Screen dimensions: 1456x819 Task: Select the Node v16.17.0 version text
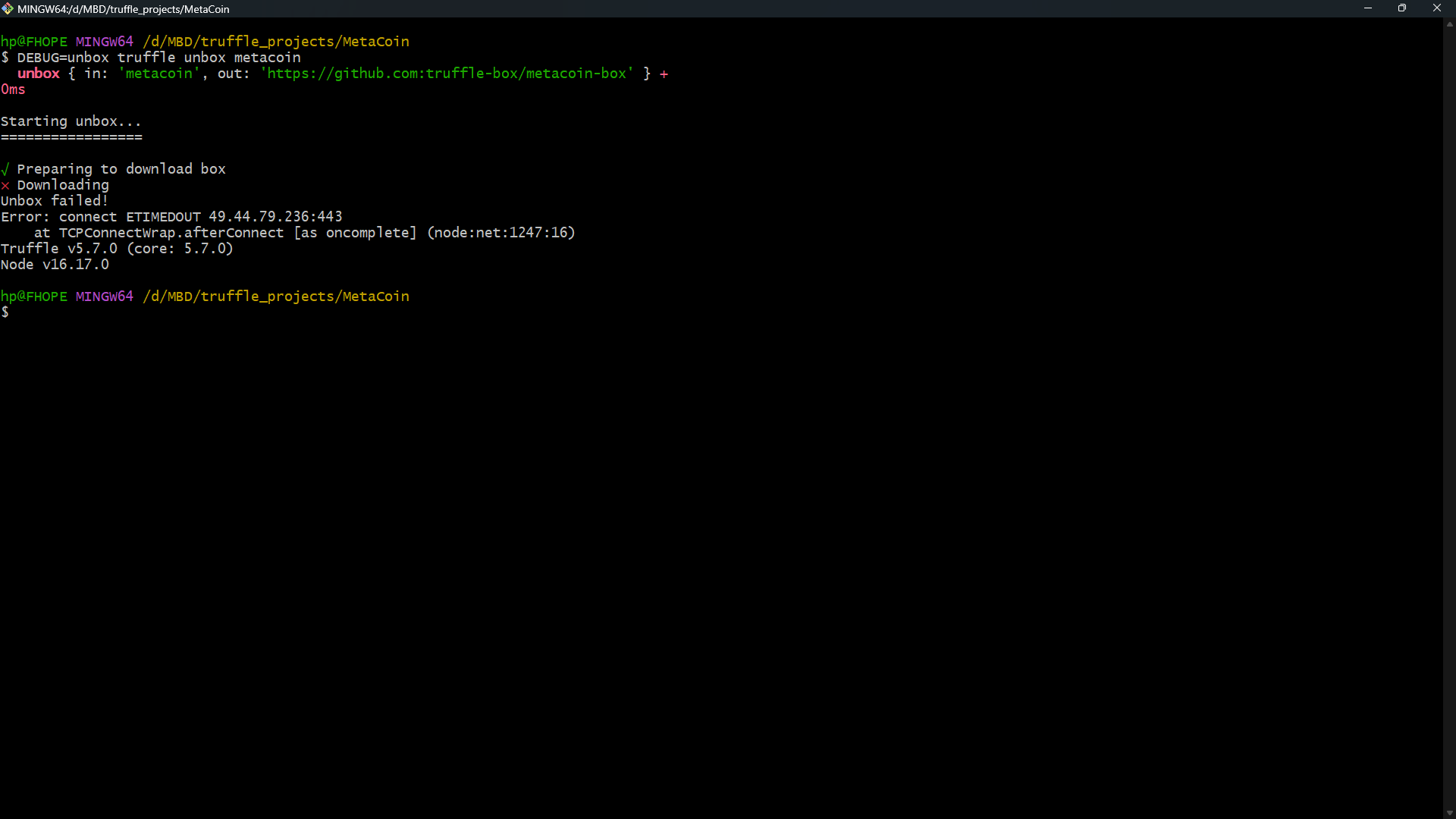(x=55, y=264)
